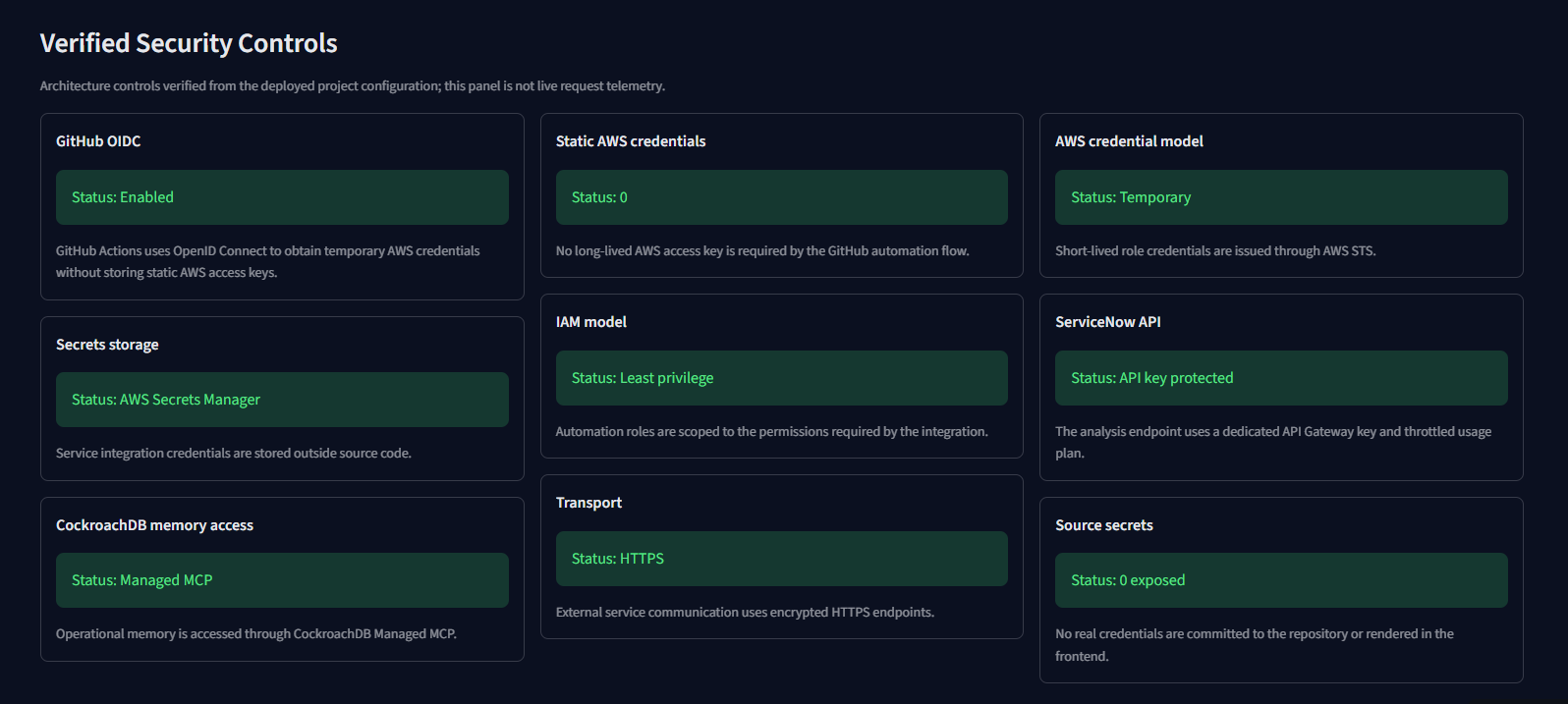1568x704 pixels.
Task: Click the Status: API key protected badge
Action: pyautogui.click(x=1281, y=378)
